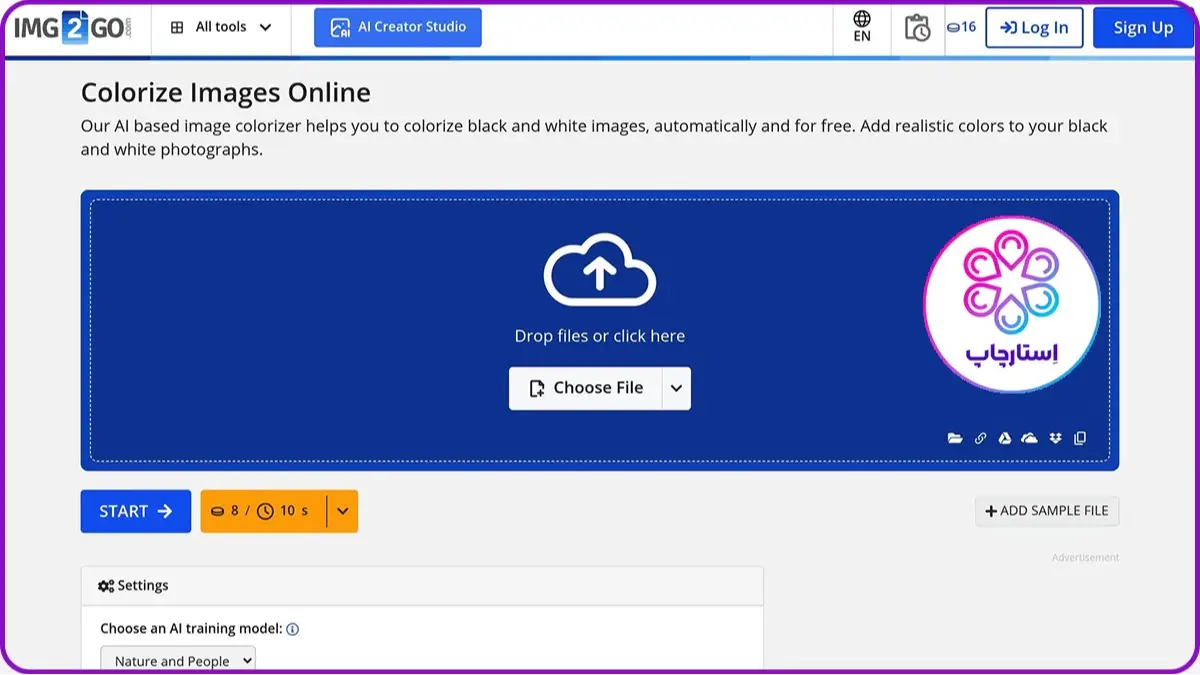Click the Log In button

[1034, 28]
